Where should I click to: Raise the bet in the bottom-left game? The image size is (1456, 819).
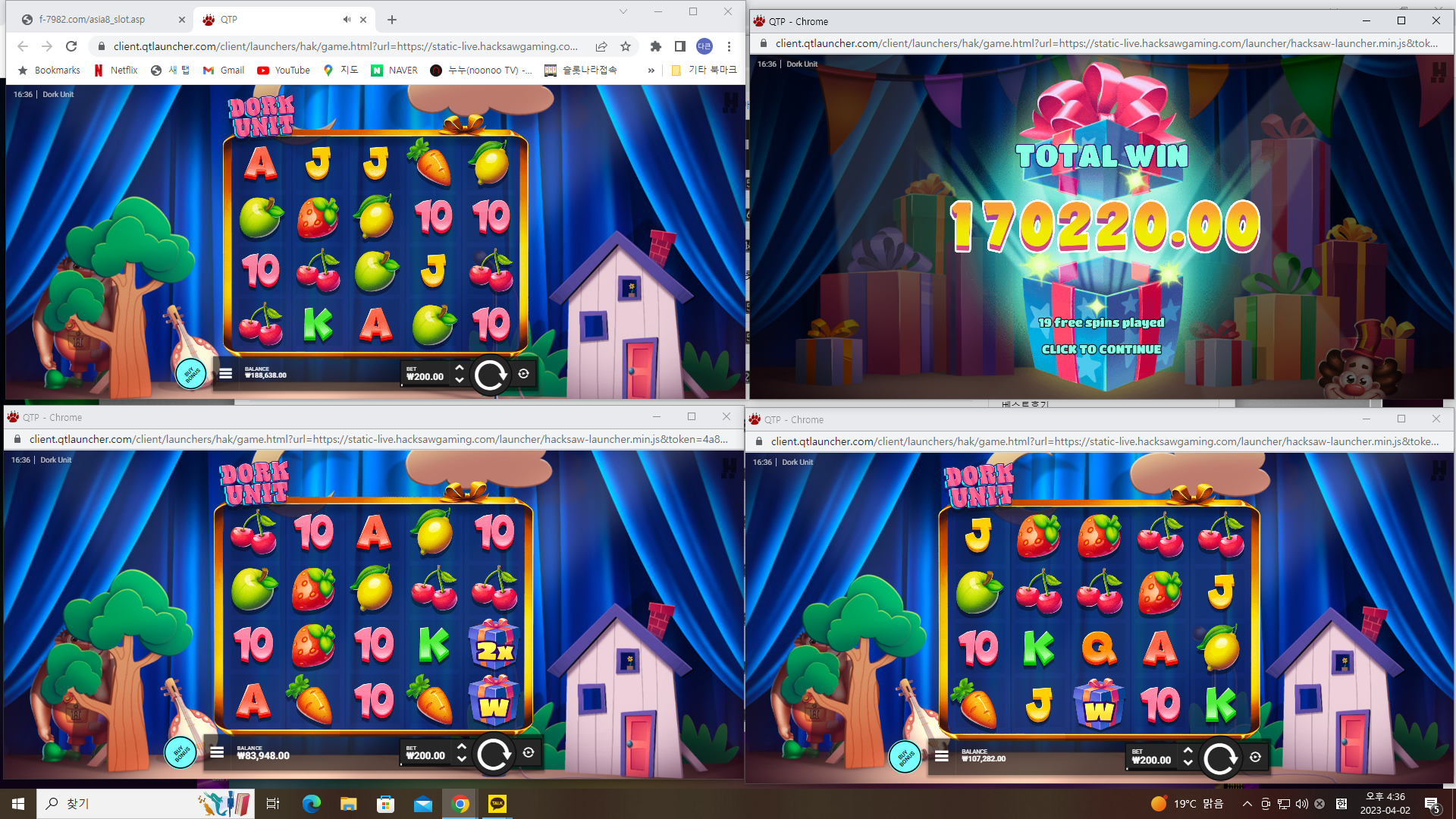coord(461,747)
